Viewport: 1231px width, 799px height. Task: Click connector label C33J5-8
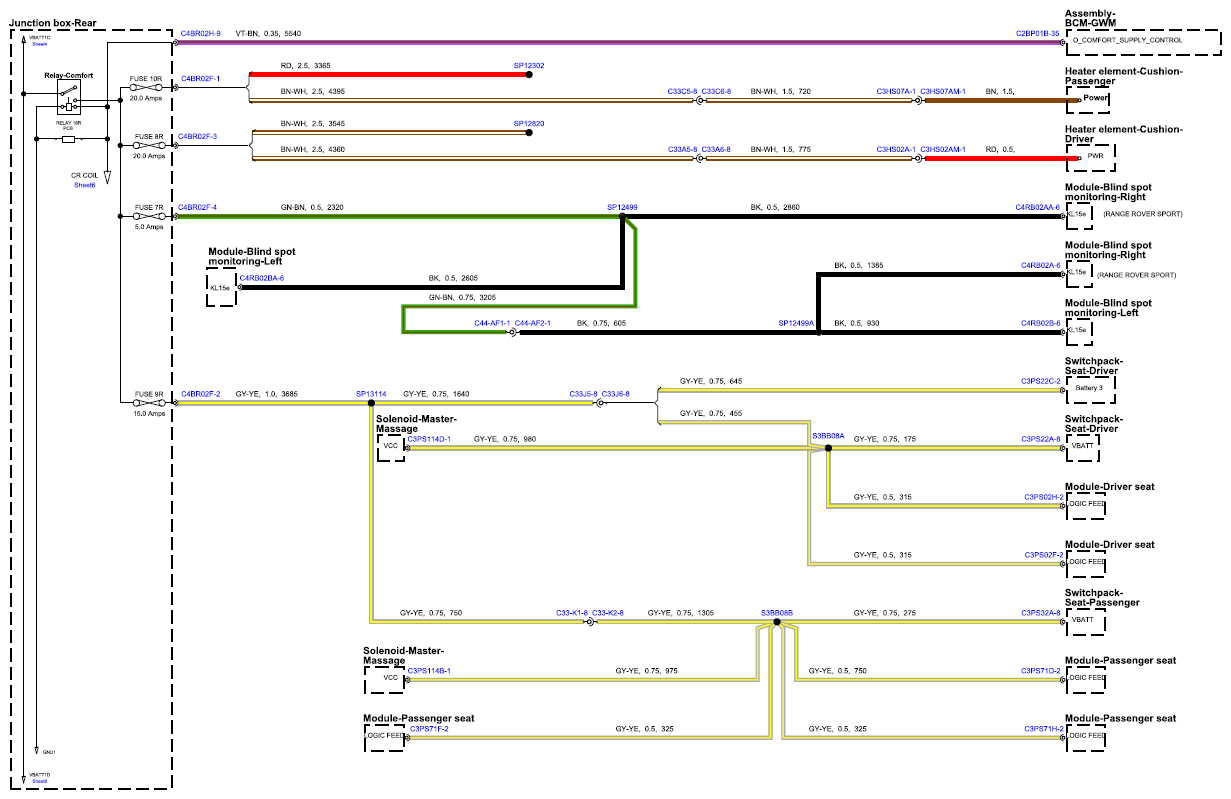click(x=583, y=394)
